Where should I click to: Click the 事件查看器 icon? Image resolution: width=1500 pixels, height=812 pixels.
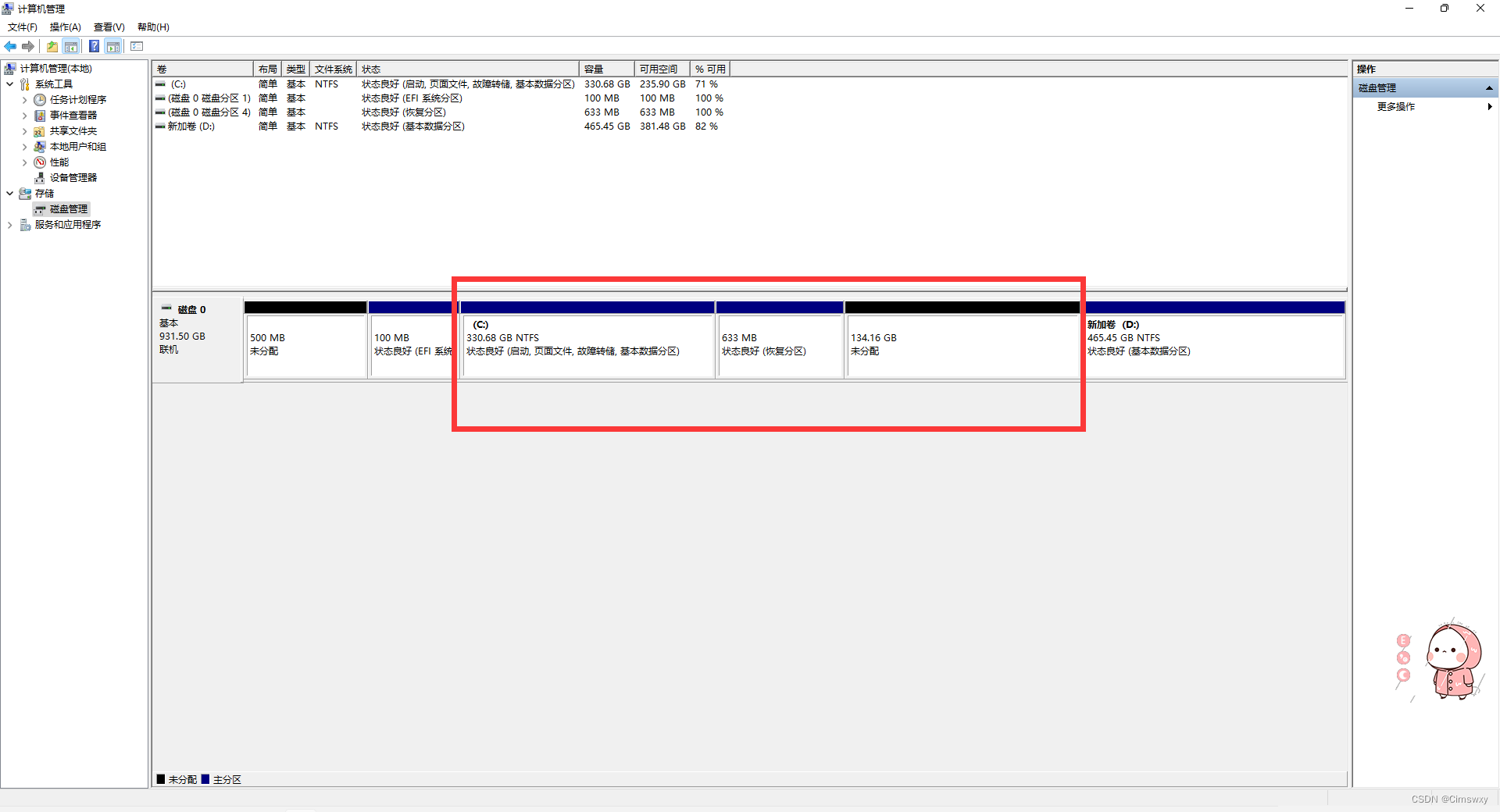tap(40, 116)
